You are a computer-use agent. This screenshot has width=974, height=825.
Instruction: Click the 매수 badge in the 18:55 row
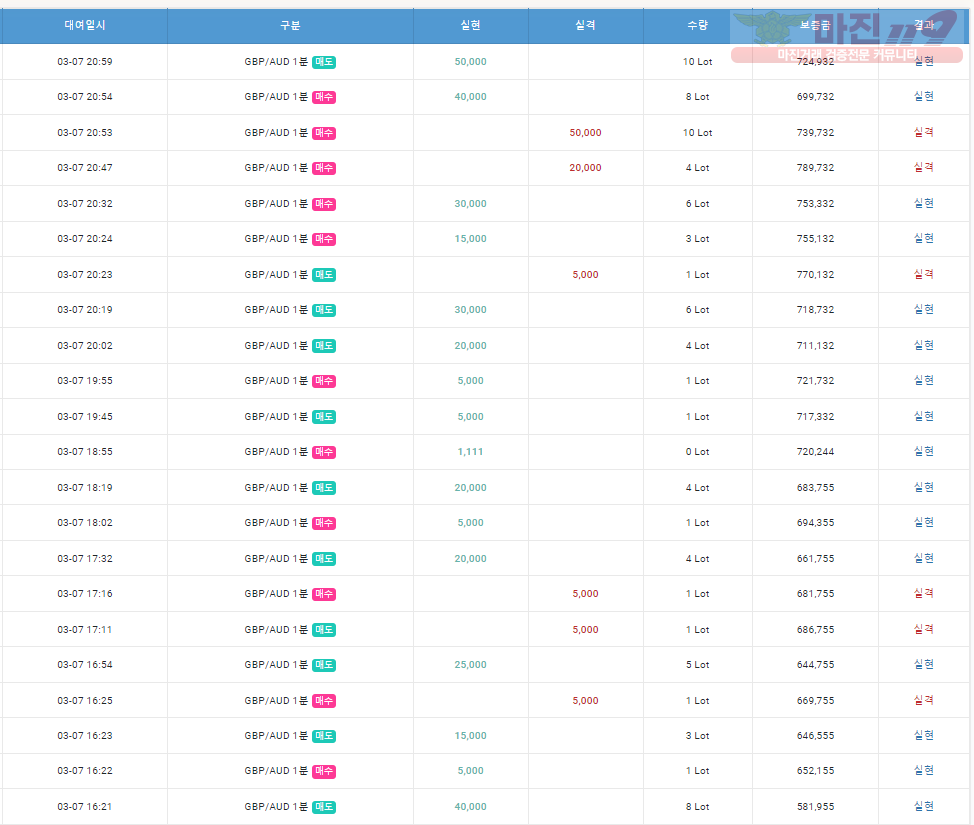(324, 452)
